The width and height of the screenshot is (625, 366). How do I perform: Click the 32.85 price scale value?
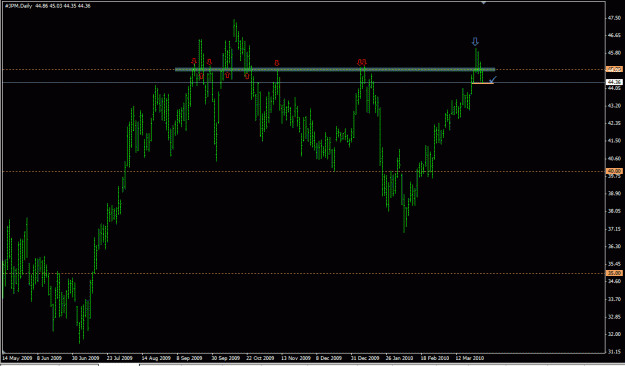point(614,317)
